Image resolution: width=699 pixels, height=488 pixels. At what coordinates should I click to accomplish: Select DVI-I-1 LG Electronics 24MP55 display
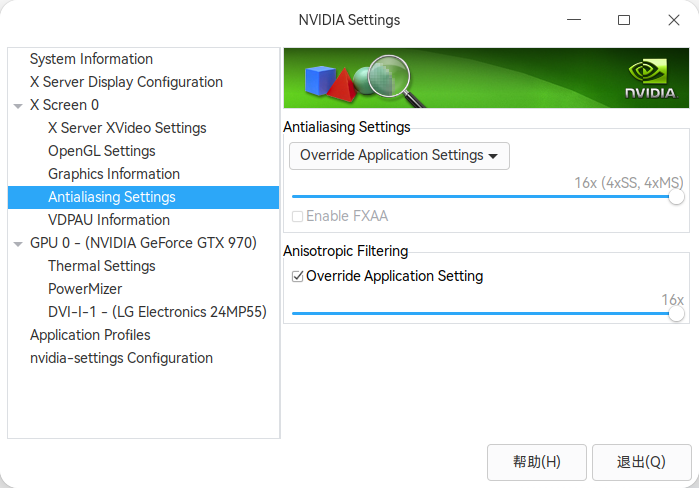pyautogui.click(x=157, y=312)
